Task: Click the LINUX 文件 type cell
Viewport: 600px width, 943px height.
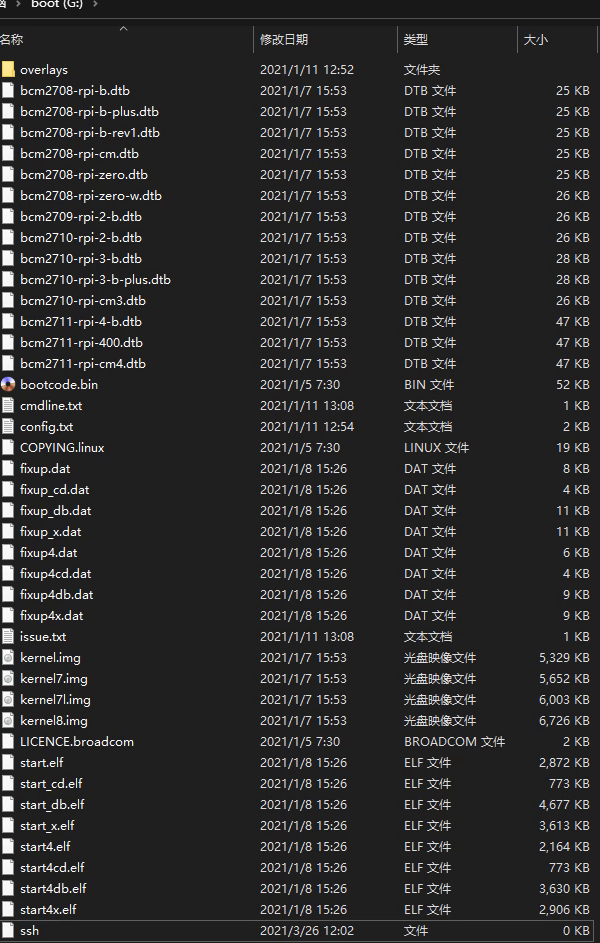Action: click(436, 448)
